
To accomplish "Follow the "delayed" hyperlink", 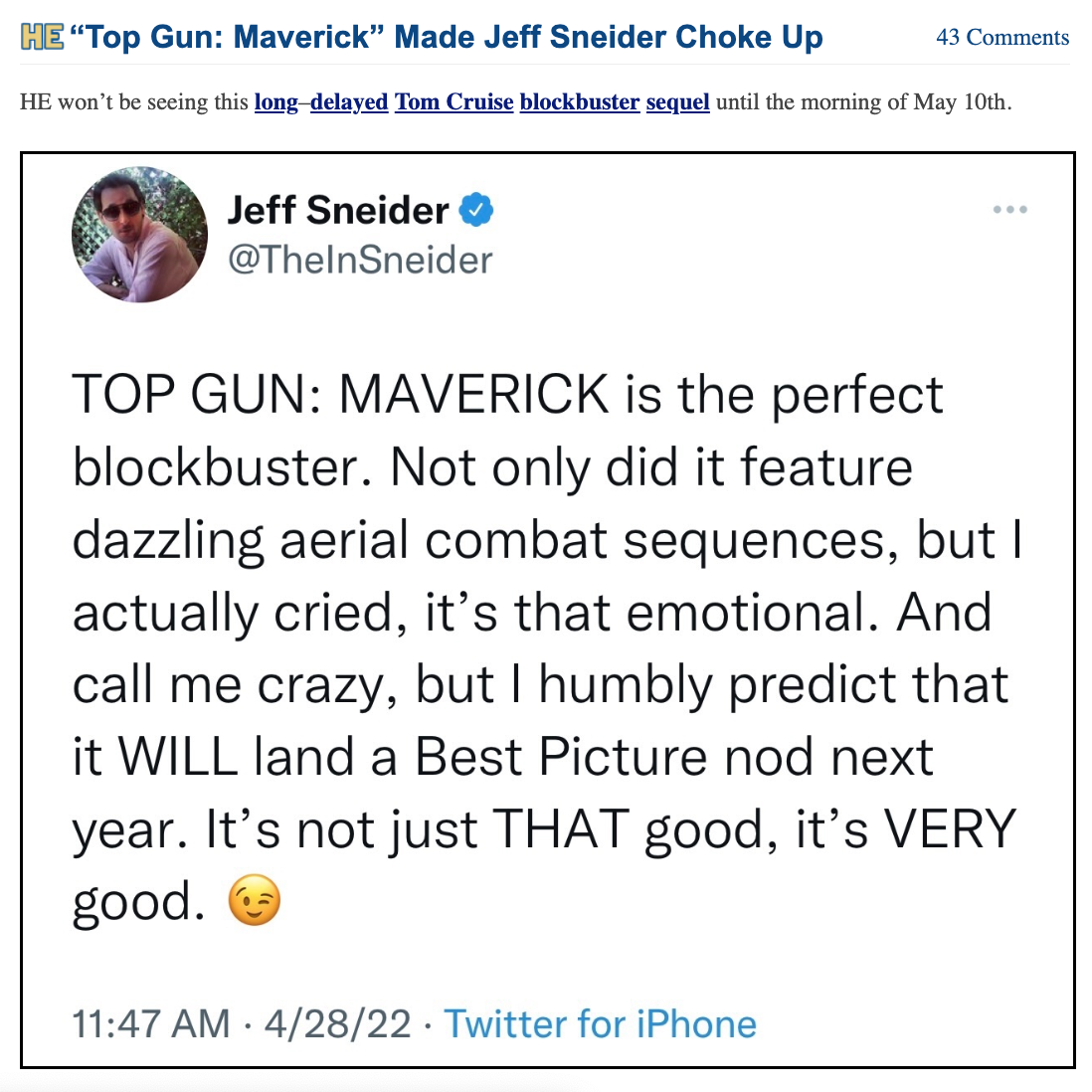I will (x=349, y=102).
